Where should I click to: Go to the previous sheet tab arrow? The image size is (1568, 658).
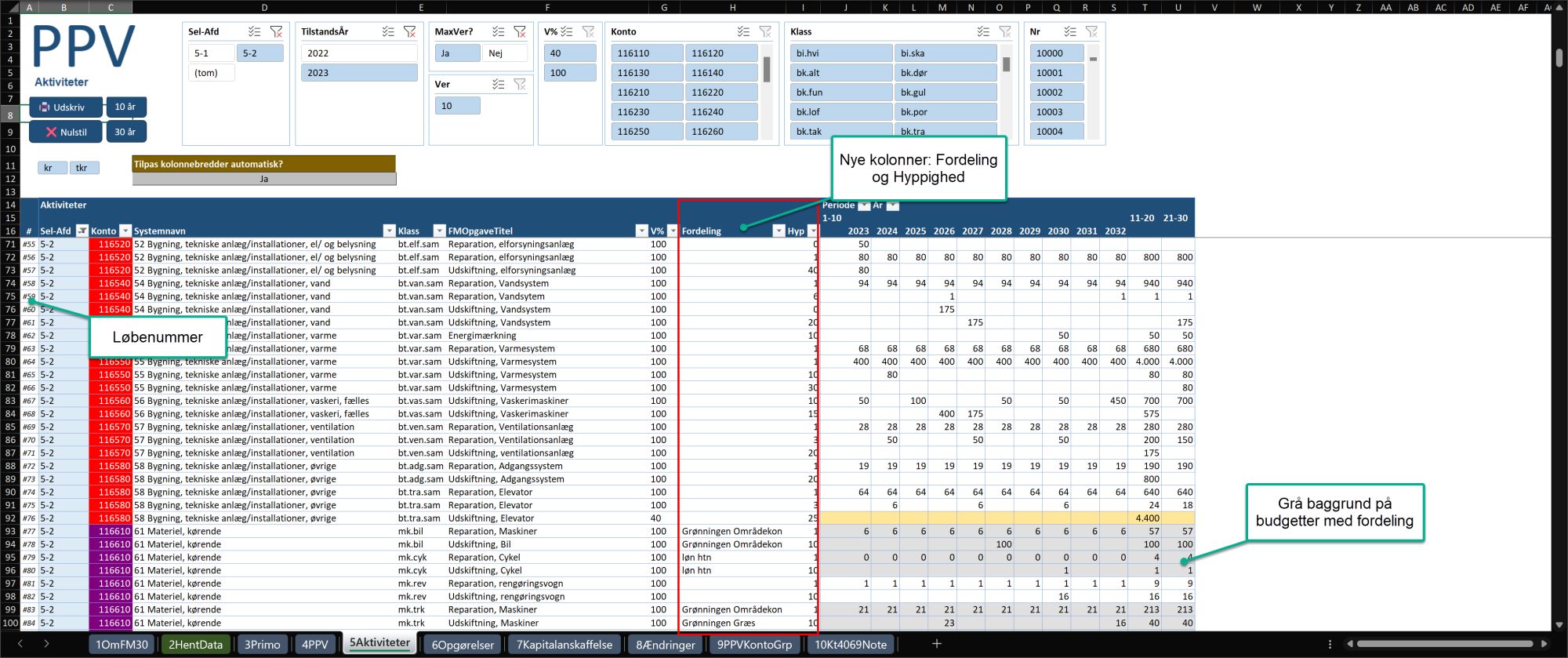(x=20, y=644)
